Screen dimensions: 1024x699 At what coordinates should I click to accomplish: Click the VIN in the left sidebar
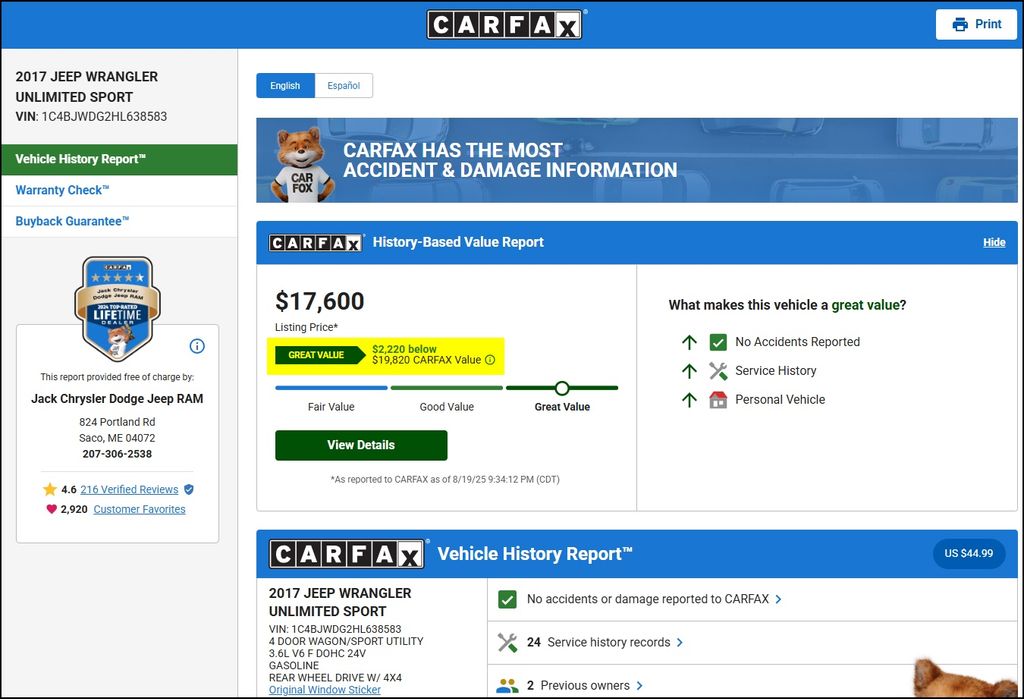click(91, 117)
